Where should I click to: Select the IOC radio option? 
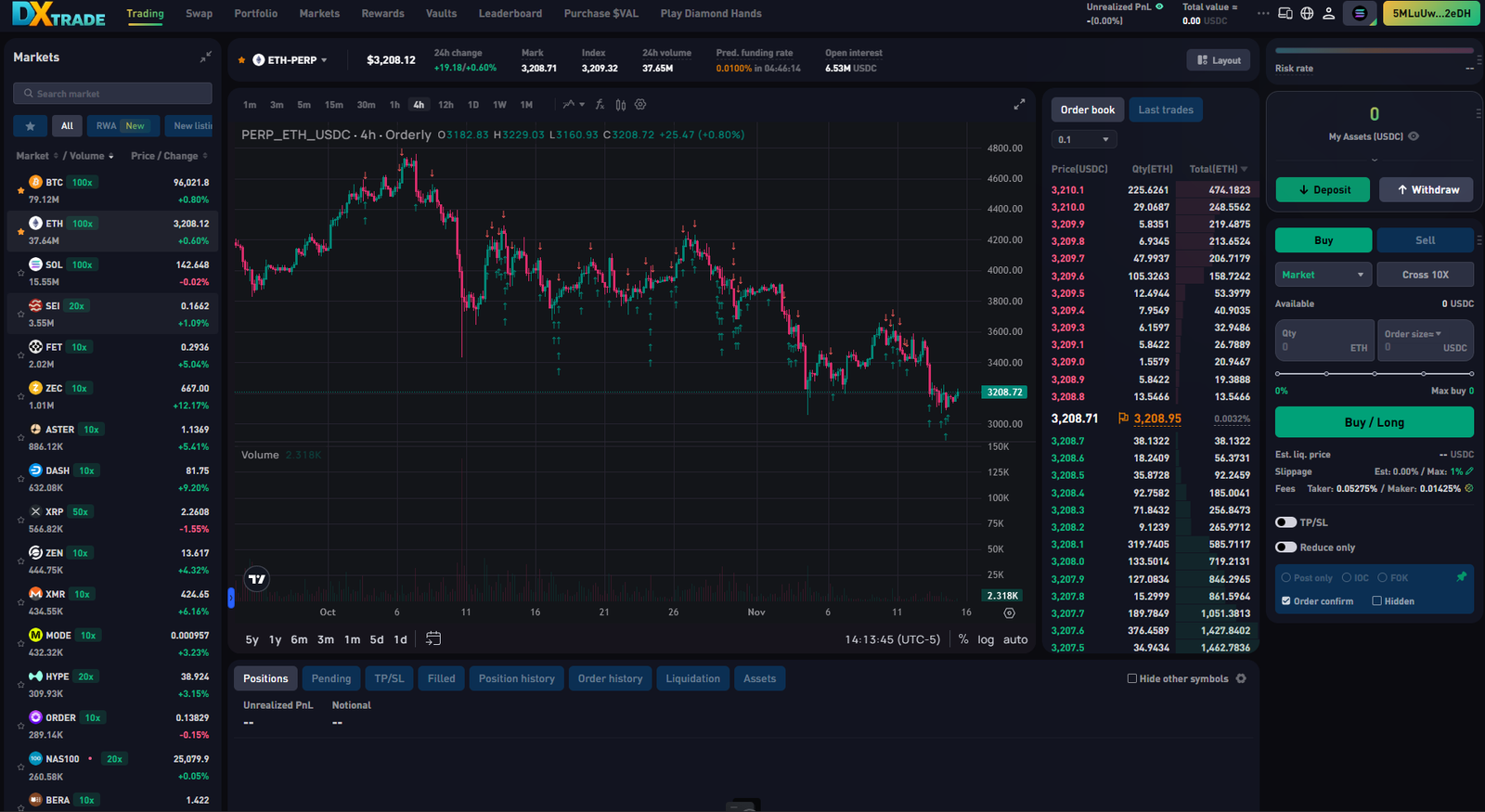pos(1347,577)
